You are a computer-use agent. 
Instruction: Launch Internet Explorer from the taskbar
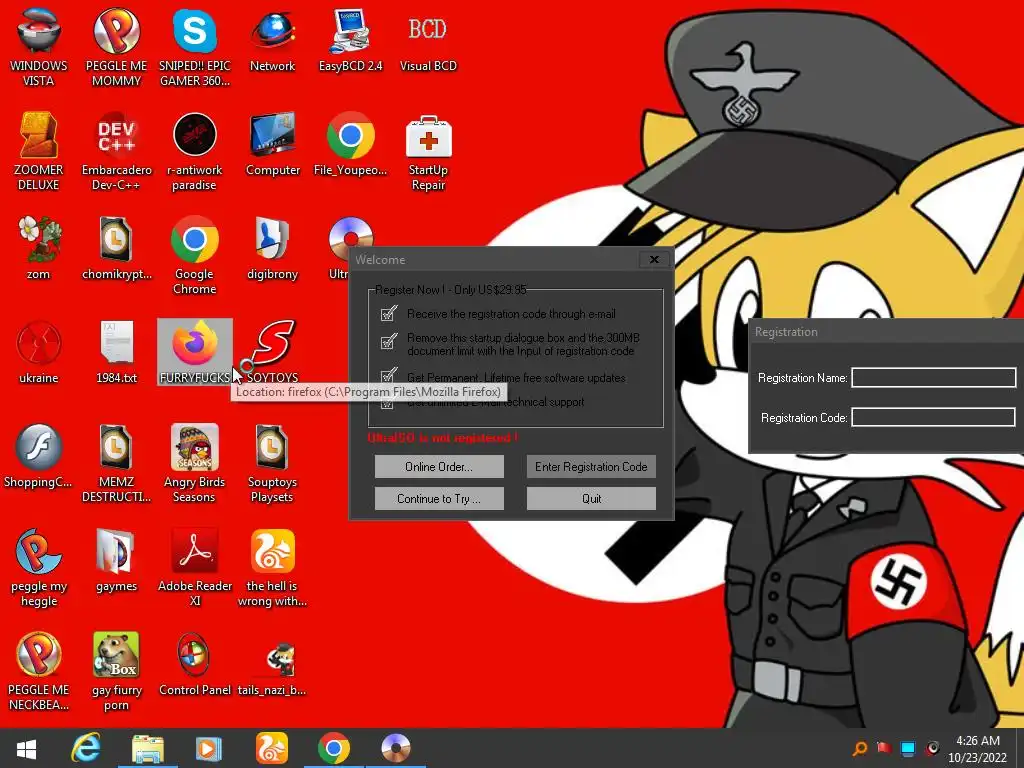(x=86, y=748)
